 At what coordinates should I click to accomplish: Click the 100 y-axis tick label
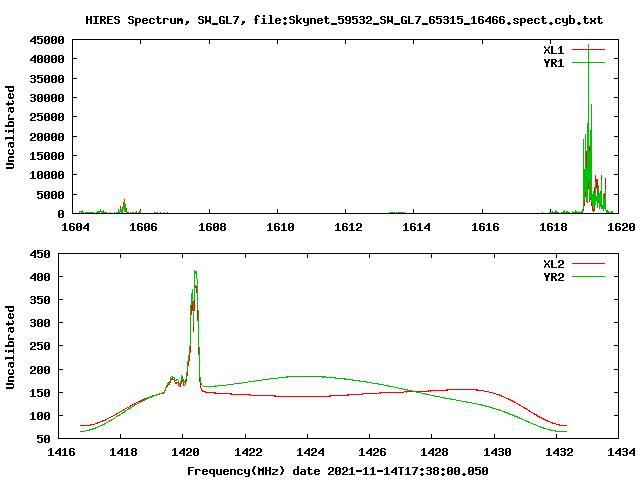[x=40, y=416]
